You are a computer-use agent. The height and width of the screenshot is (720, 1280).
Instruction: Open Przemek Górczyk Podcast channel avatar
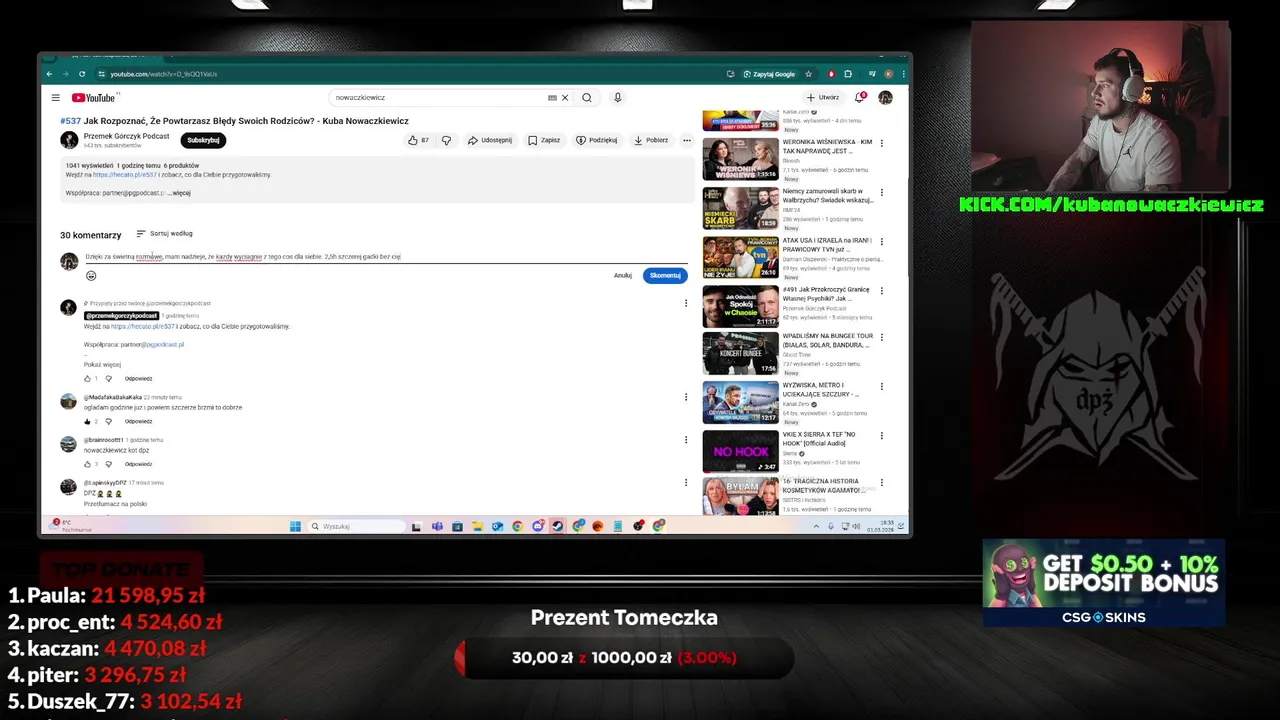pos(69,140)
